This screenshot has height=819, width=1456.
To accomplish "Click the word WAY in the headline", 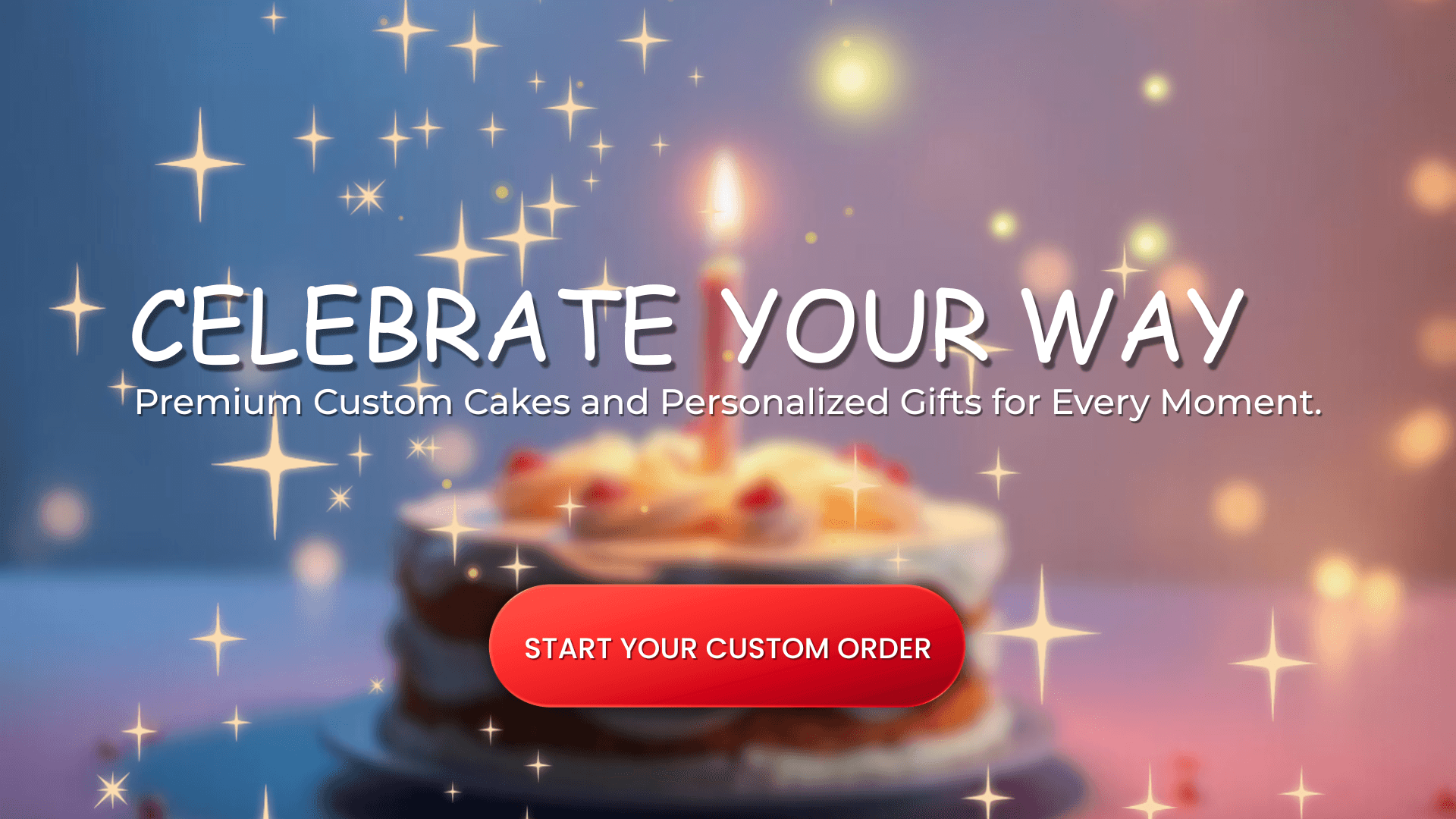I will pos(1133,326).
